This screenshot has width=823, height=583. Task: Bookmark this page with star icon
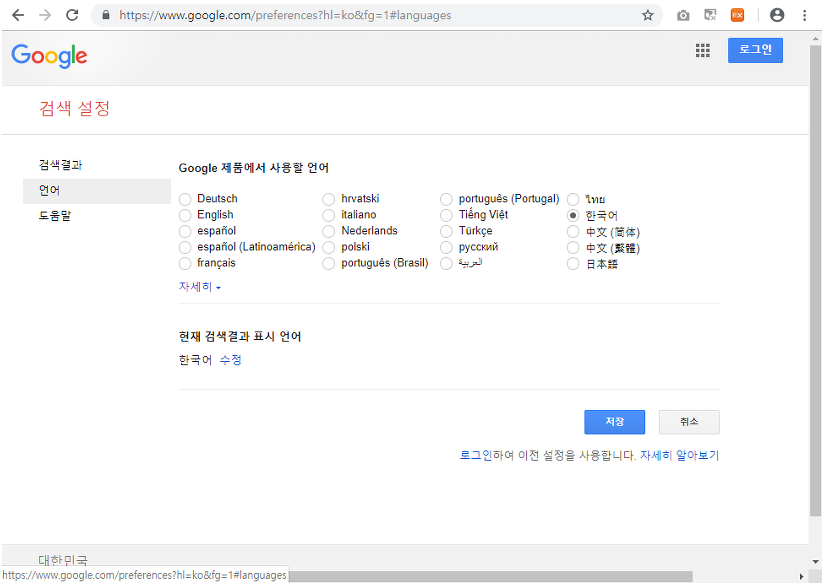(648, 15)
